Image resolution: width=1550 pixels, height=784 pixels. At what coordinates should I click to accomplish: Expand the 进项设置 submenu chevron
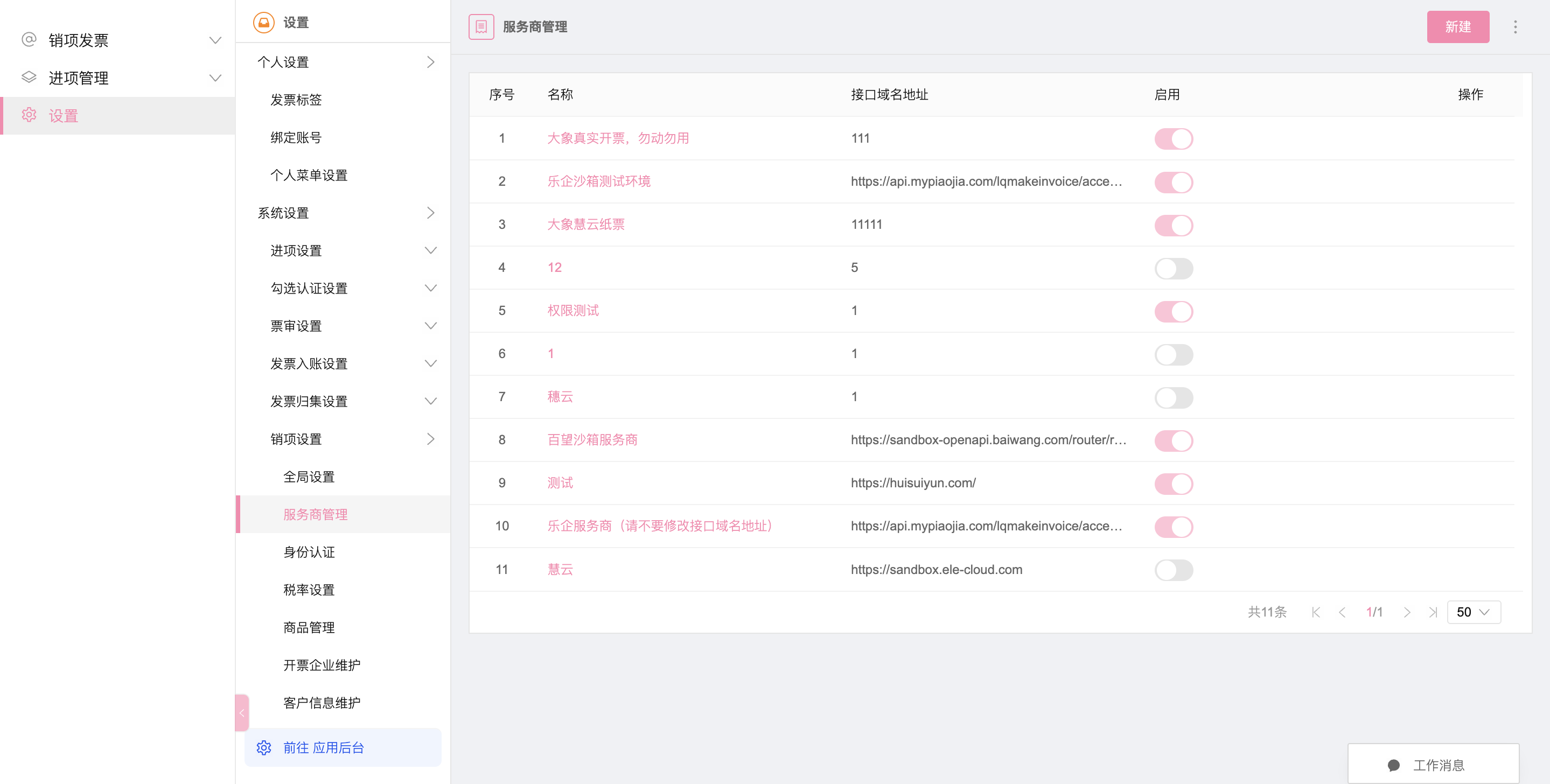[x=430, y=250]
